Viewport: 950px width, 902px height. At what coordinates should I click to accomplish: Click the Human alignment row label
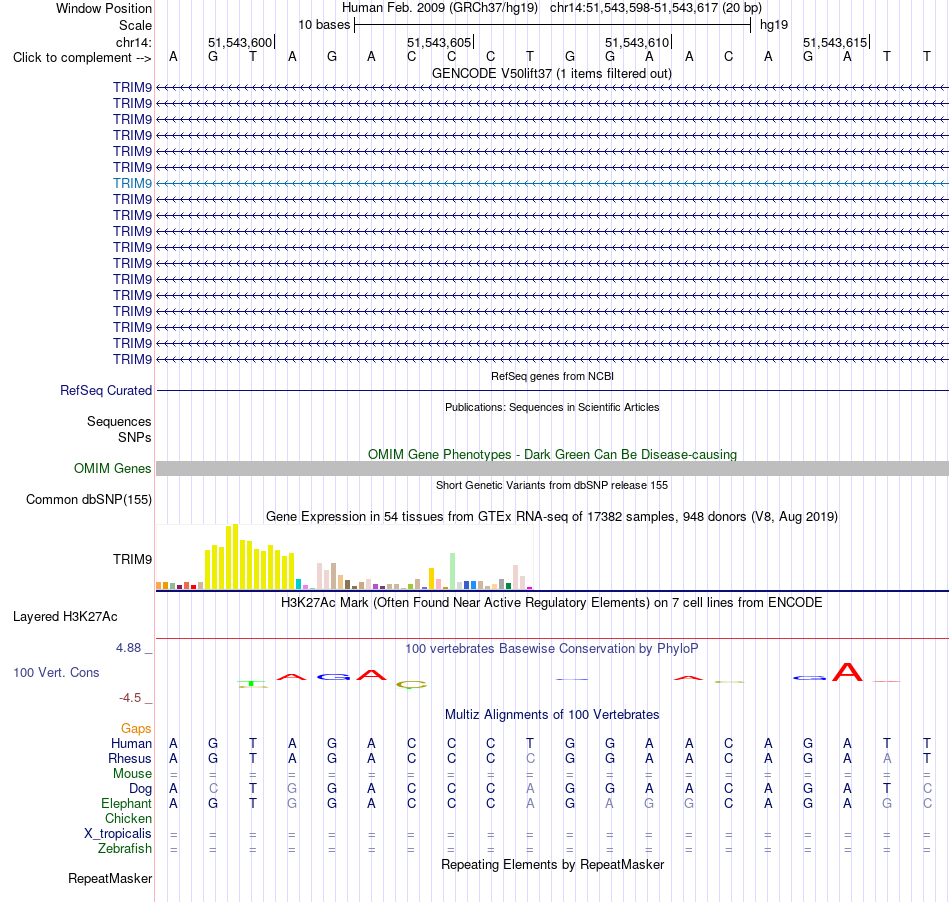point(131,743)
